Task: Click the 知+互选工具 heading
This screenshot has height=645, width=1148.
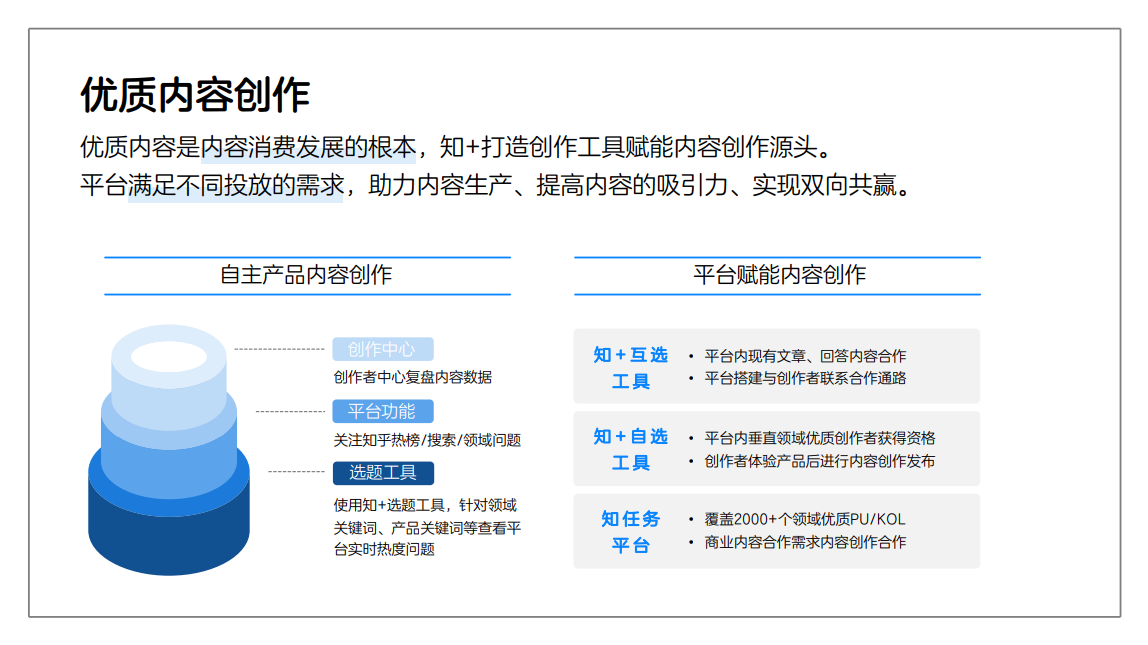Action: (x=630, y=368)
